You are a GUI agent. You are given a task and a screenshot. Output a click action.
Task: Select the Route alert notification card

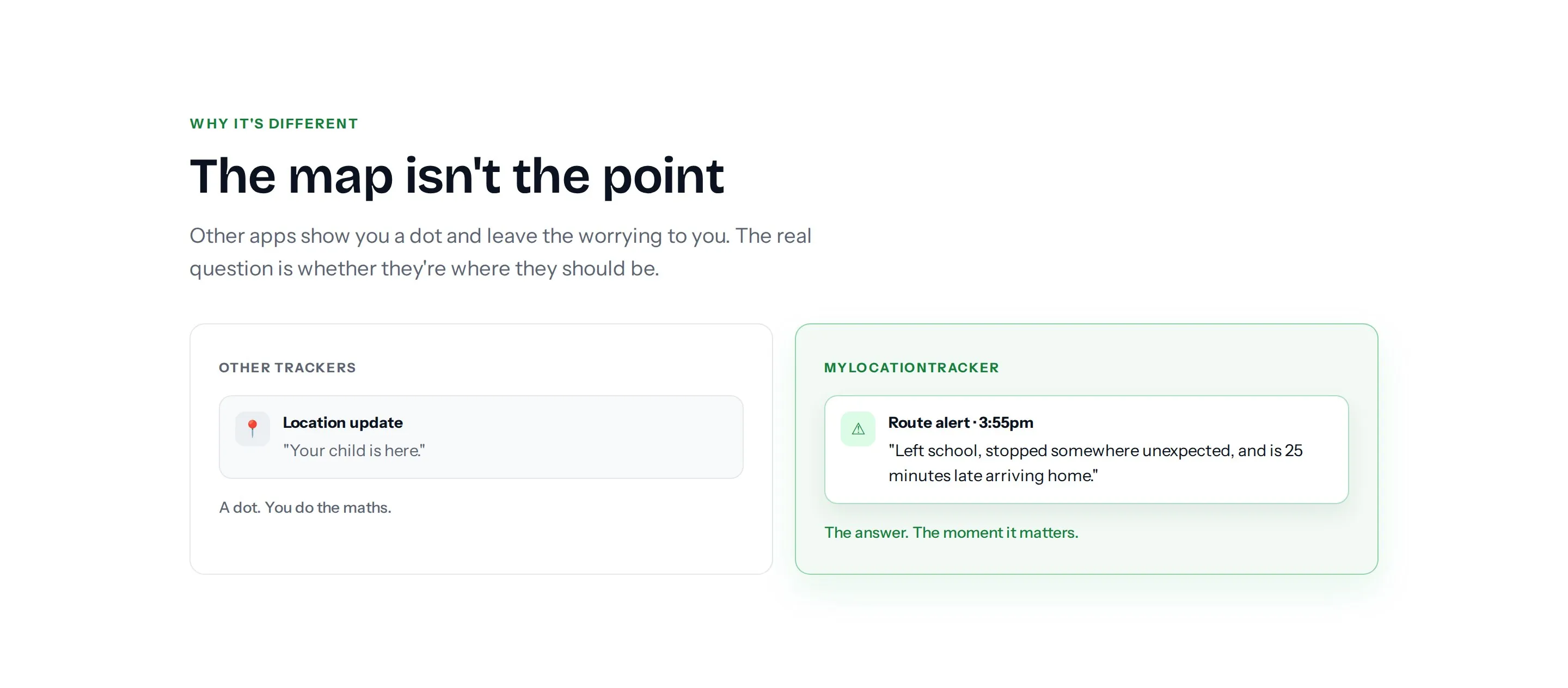[x=1086, y=450]
